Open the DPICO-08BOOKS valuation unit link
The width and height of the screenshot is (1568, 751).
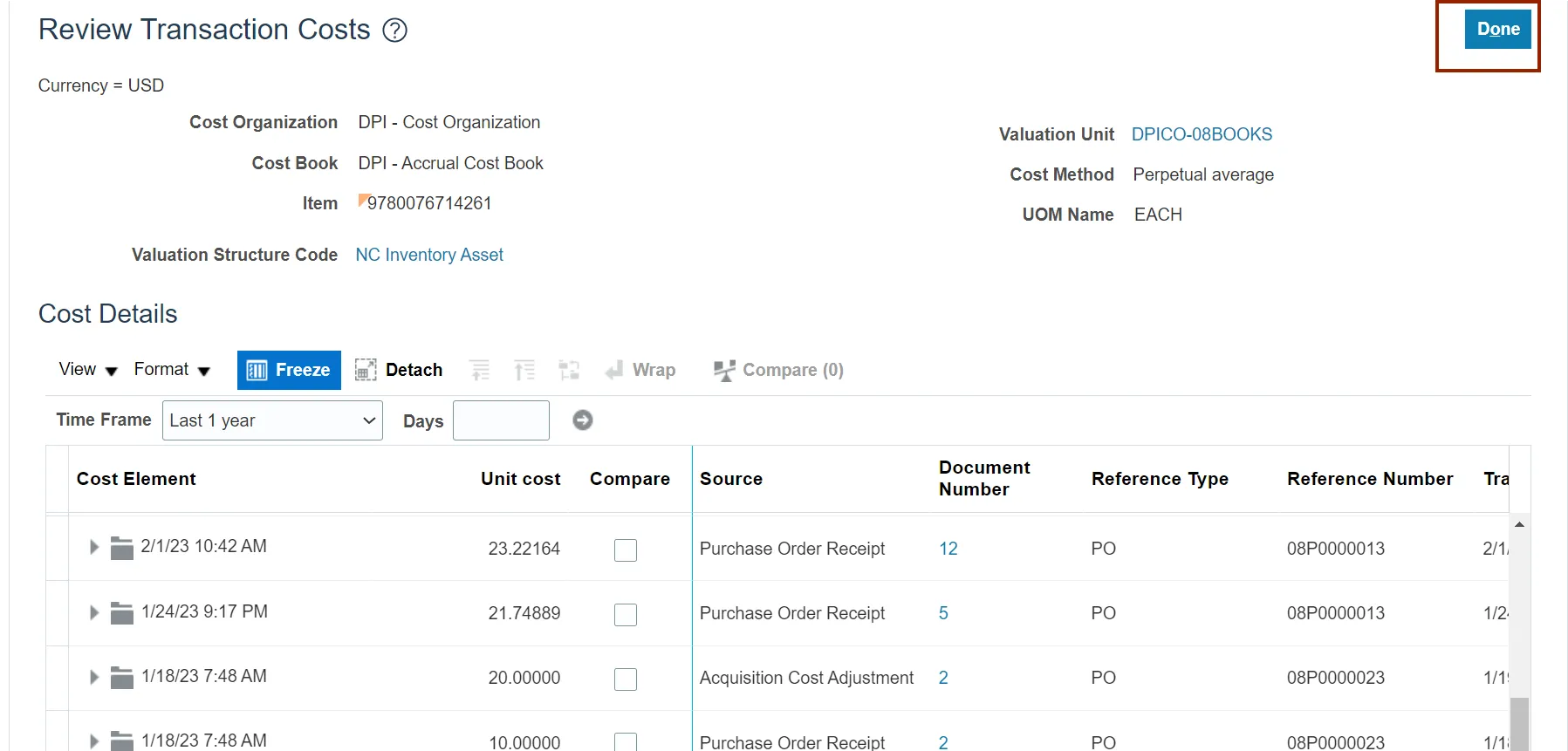[1202, 134]
